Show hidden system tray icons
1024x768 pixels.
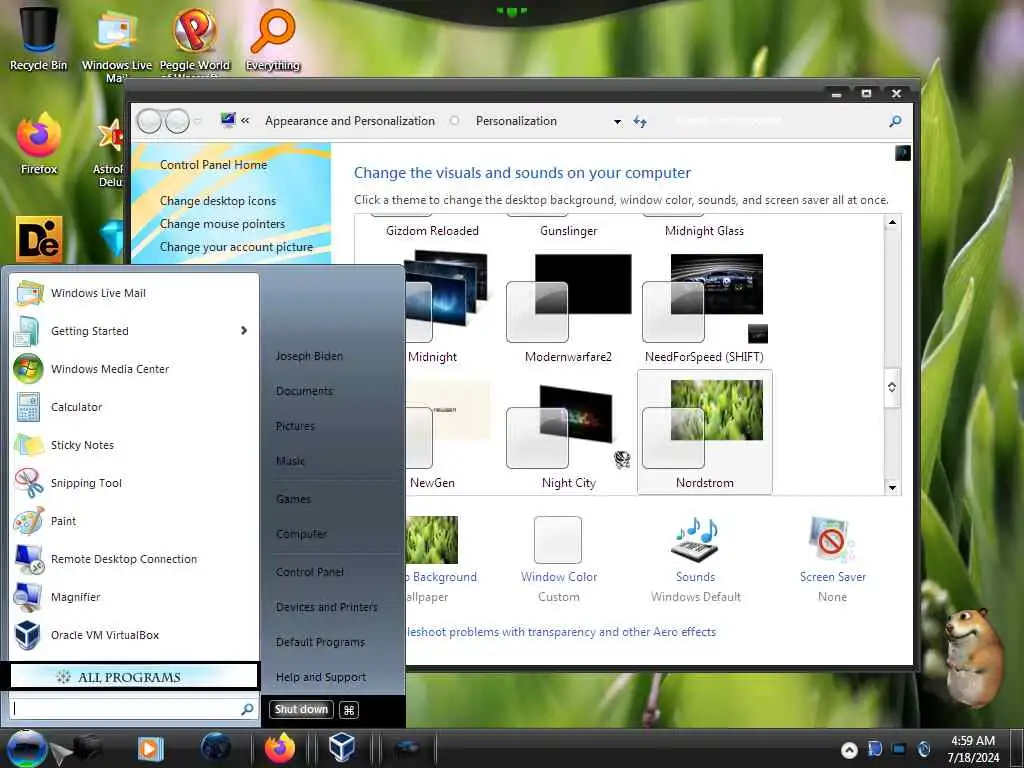[849, 750]
